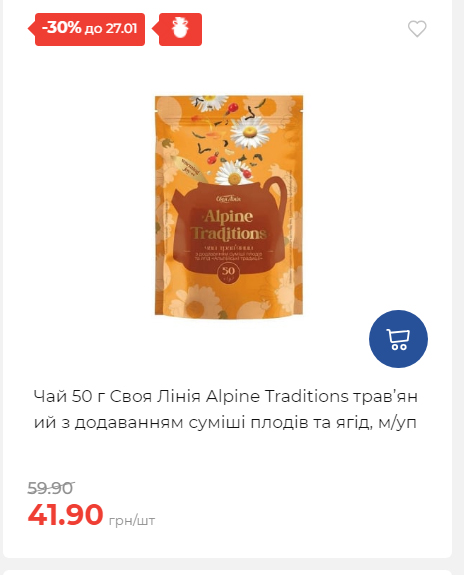Click the red jar own-brand badge icon
The width and height of the screenshot is (464, 575).
(x=180, y=29)
